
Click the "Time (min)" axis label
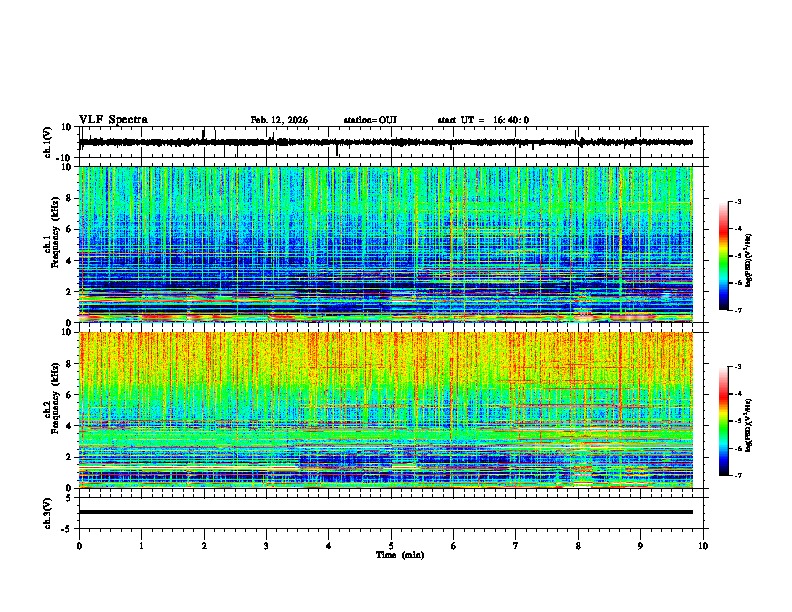[400, 555]
